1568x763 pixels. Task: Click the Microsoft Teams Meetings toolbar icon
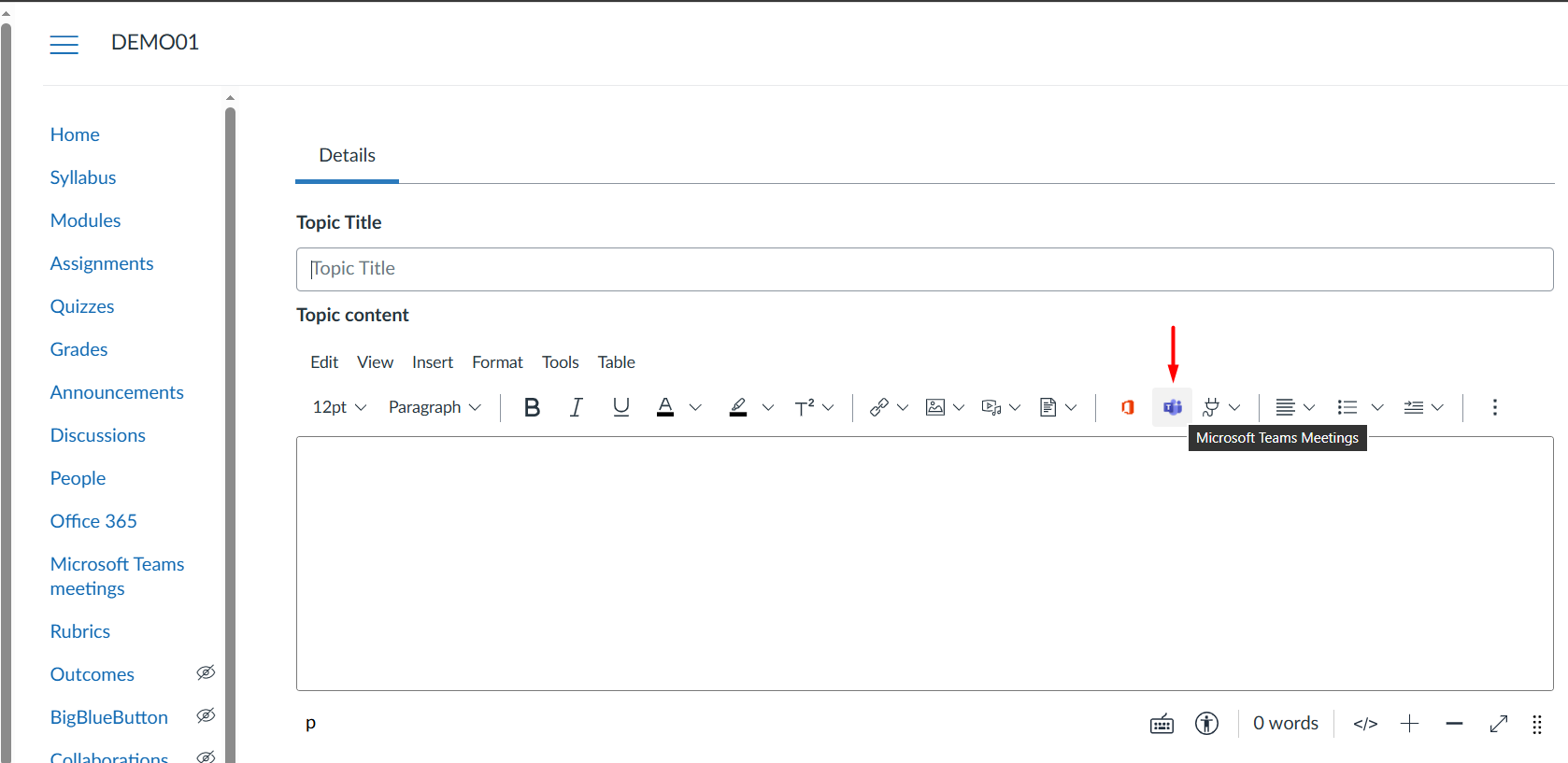tap(1172, 407)
